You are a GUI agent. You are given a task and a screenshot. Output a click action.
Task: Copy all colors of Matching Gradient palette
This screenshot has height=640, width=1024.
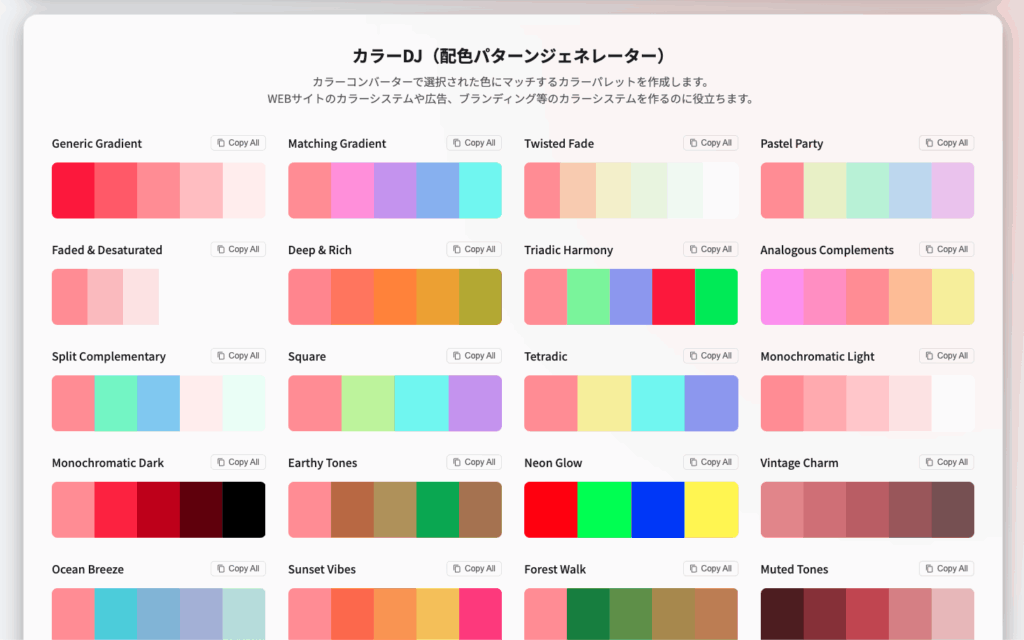474,143
